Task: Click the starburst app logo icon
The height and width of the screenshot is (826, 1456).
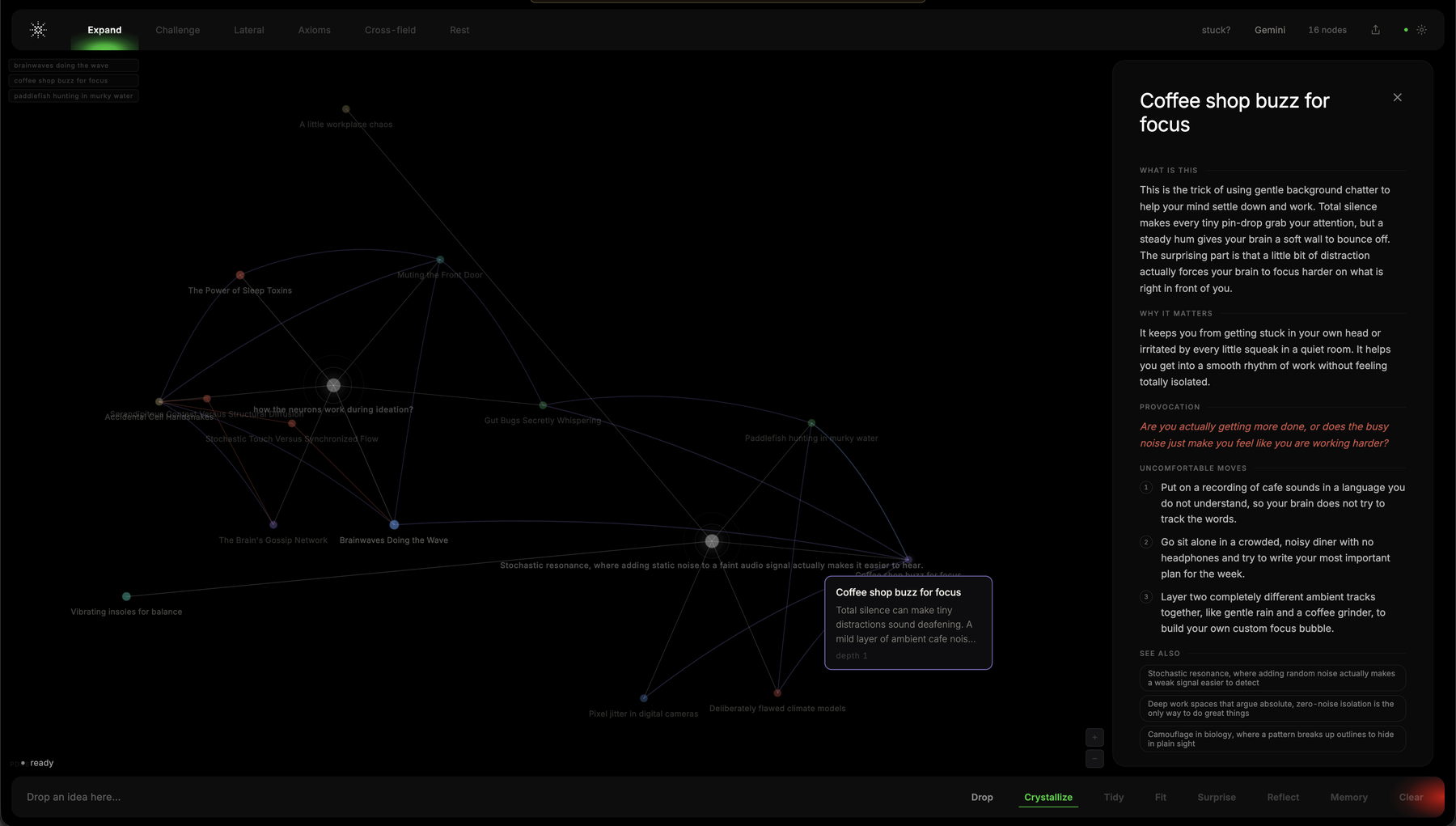Action: [x=38, y=30]
